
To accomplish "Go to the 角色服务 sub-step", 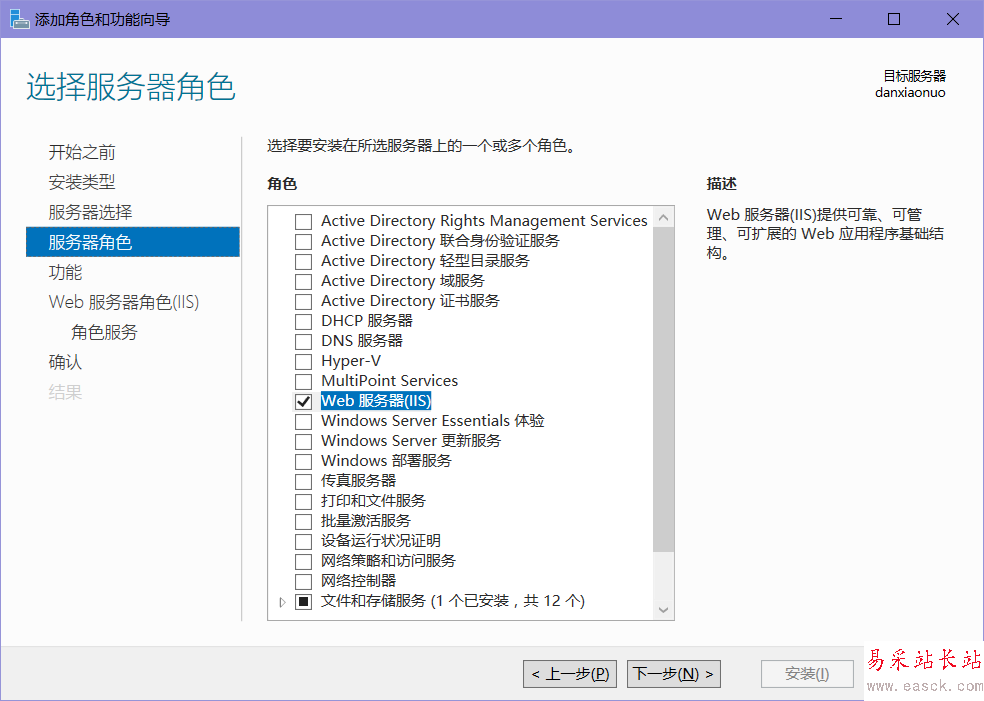I will [104, 332].
